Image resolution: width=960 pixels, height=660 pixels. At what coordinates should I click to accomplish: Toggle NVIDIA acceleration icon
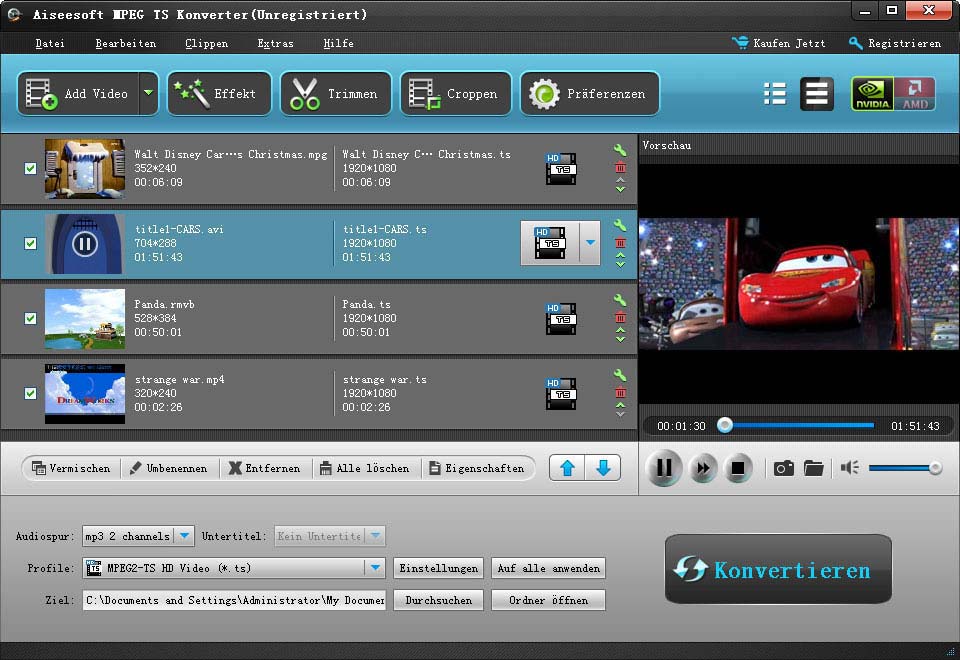point(872,94)
